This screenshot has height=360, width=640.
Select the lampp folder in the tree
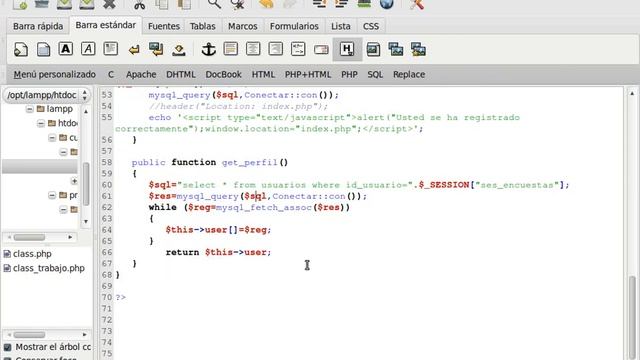60,109
